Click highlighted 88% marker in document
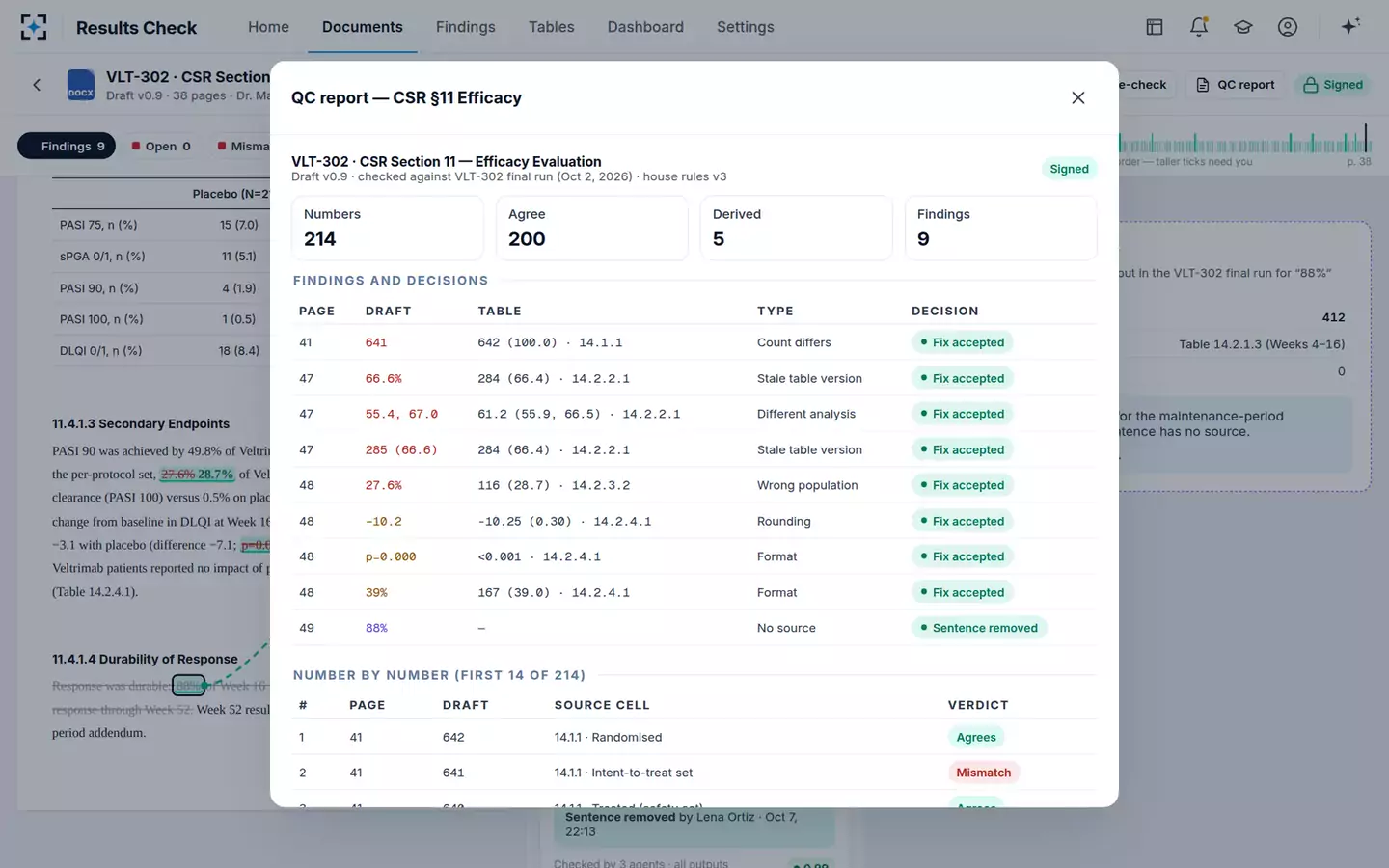 (189, 686)
